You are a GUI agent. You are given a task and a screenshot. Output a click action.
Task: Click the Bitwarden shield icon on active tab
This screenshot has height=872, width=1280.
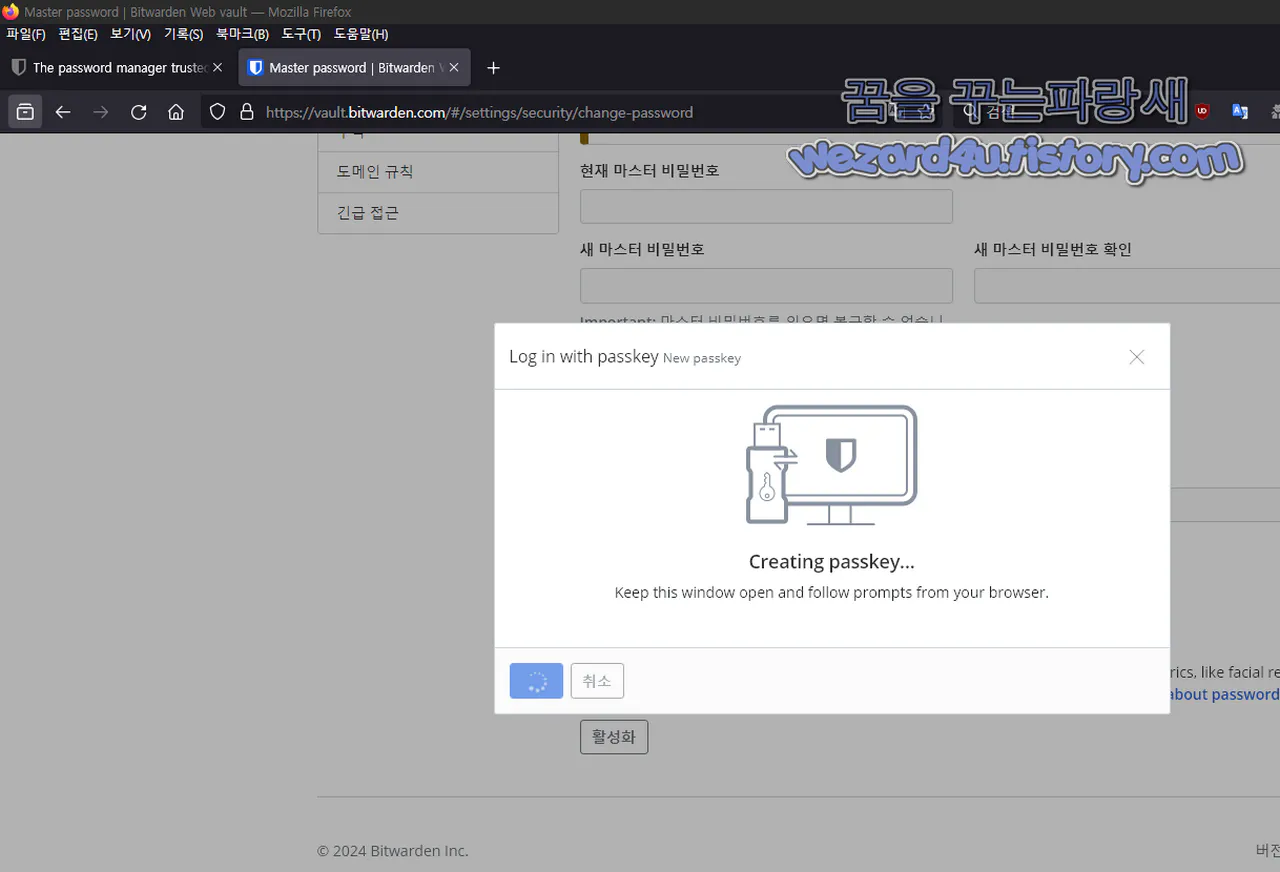click(x=256, y=67)
